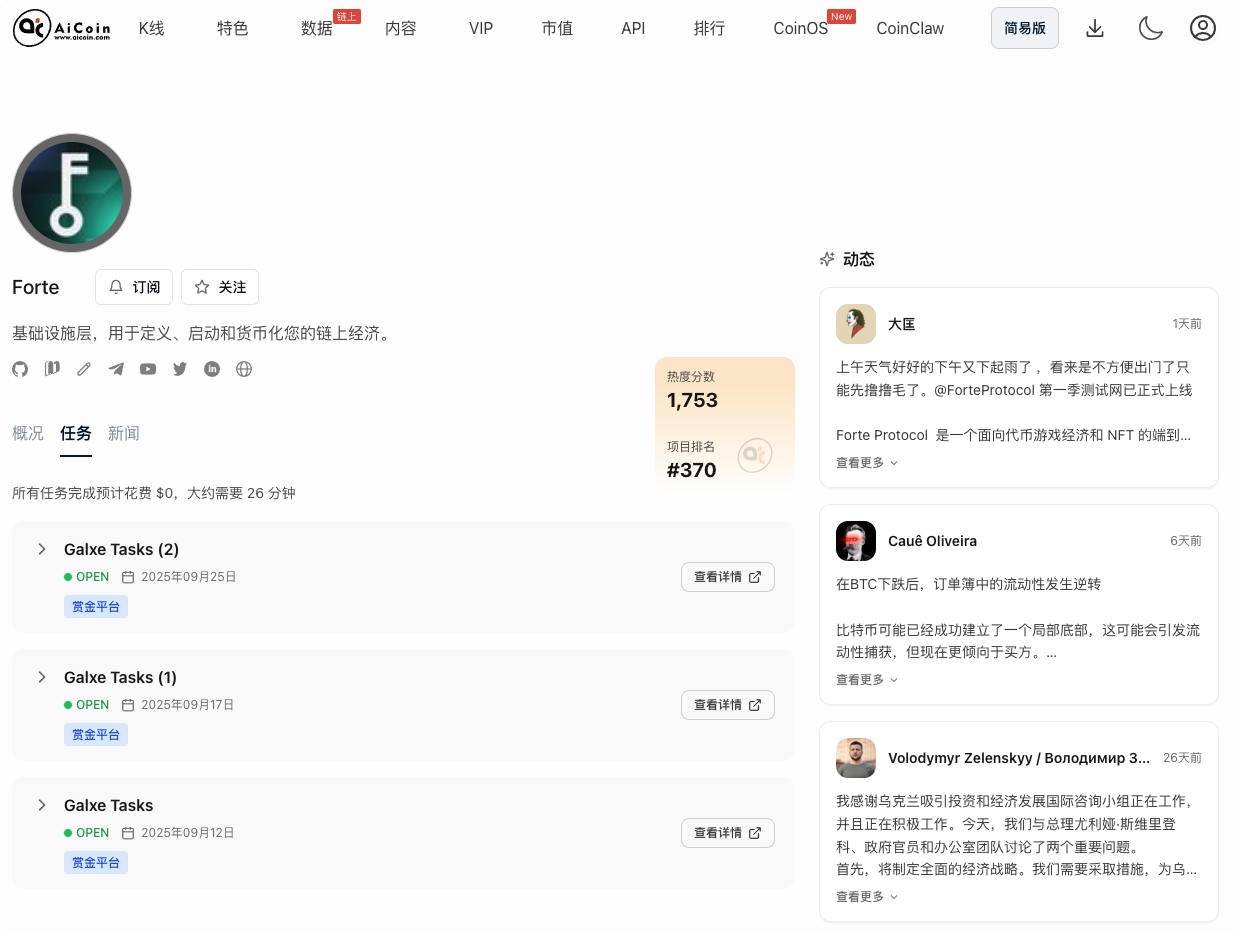This screenshot has height=932, width=1241.
Task: Click the Forte project name
Action: coord(36,287)
